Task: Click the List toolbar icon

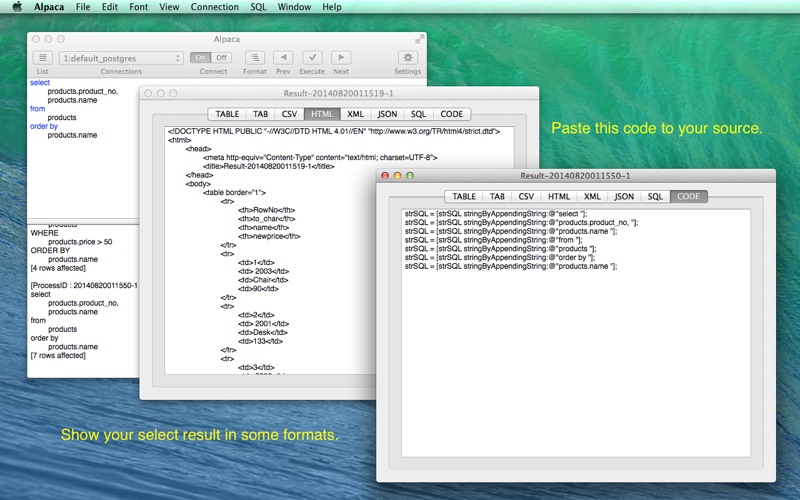Action: pos(43,58)
